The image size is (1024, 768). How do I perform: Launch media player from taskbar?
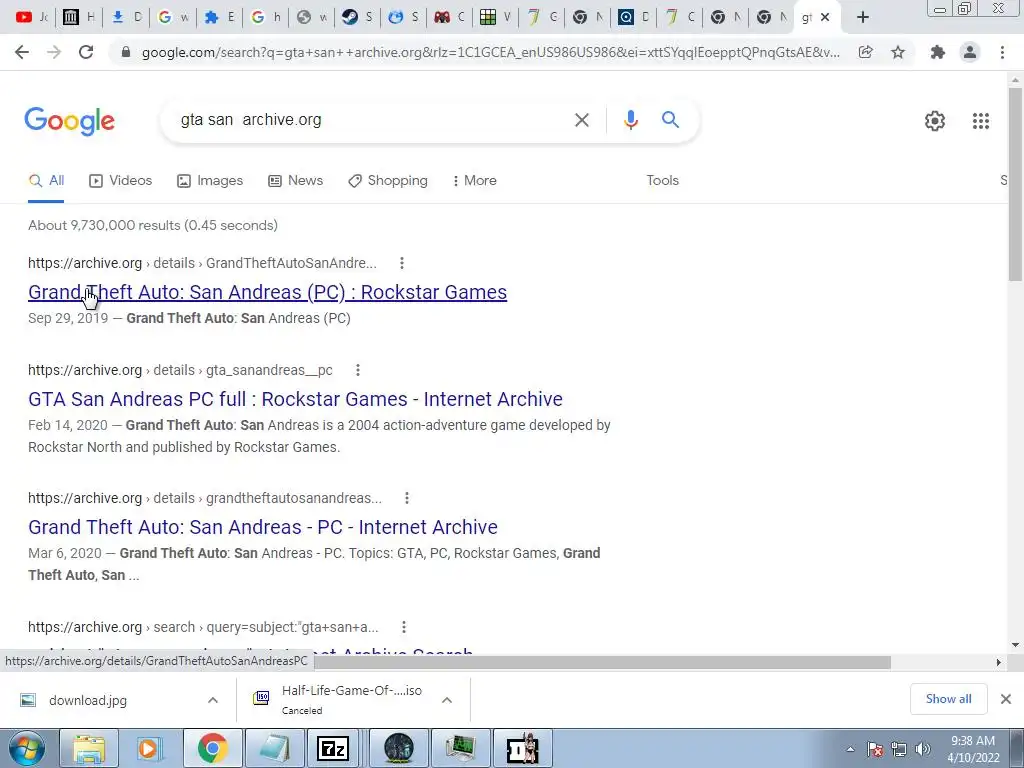(x=150, y=748)
